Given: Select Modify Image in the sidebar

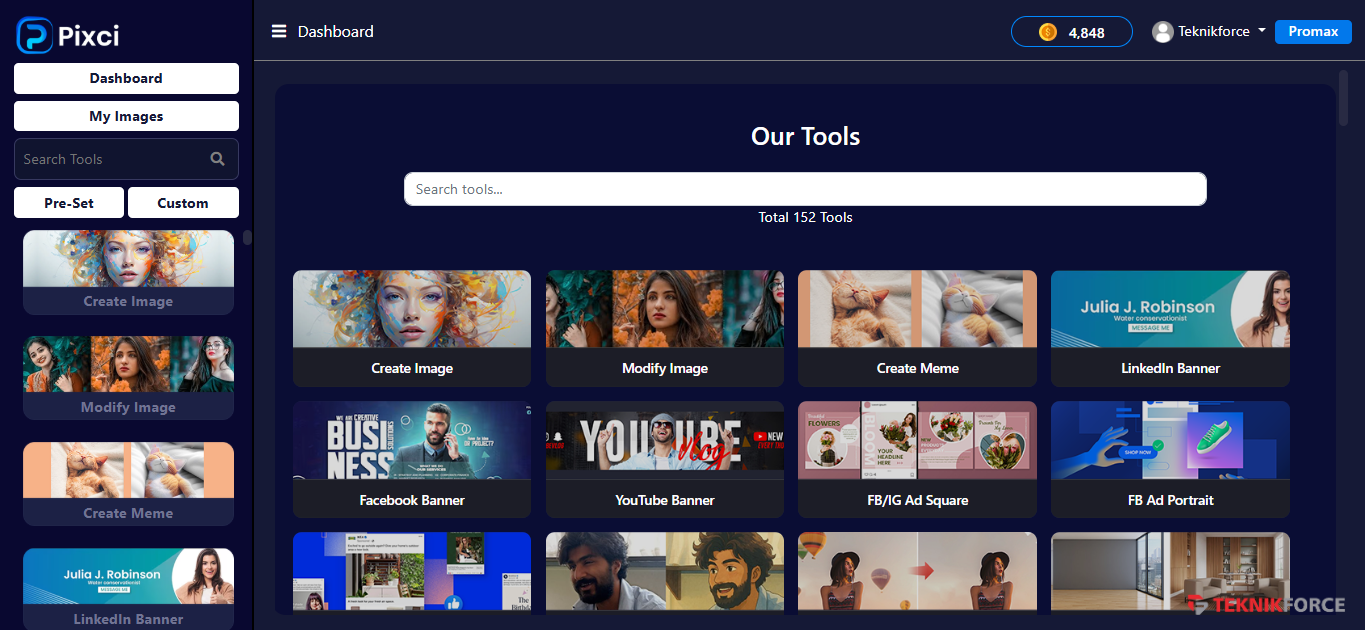Looking at the screenshot, I should click(128, 378).
